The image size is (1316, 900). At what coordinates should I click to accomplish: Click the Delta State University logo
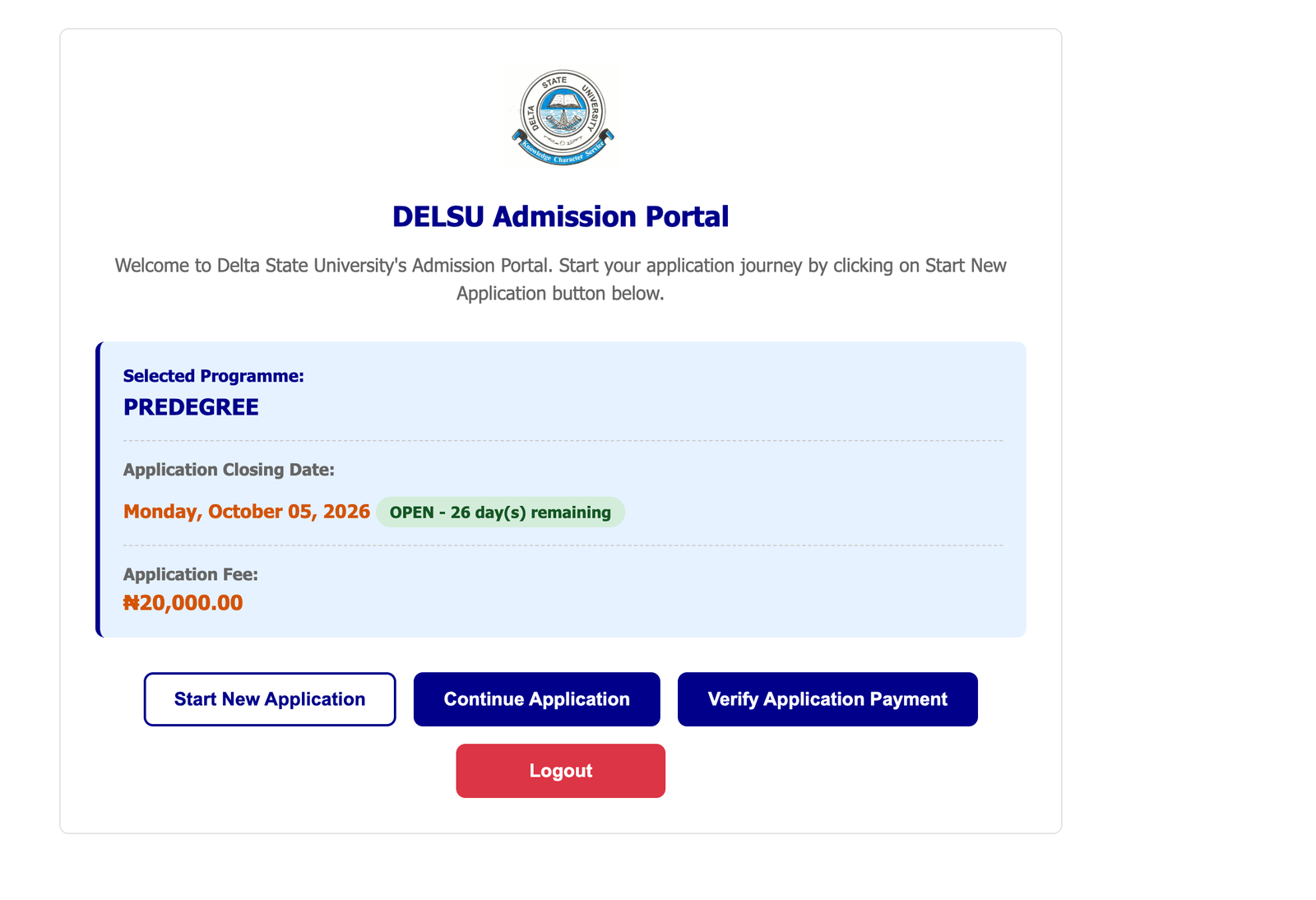pos(561,118)
